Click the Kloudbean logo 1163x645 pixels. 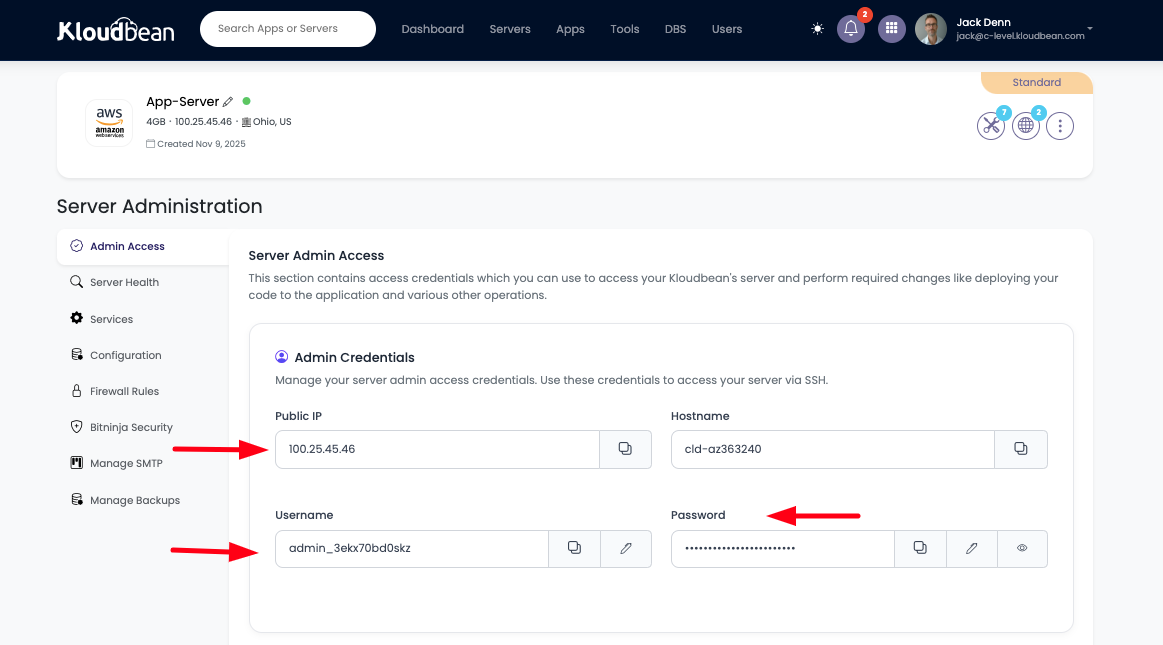click(116, 30)
